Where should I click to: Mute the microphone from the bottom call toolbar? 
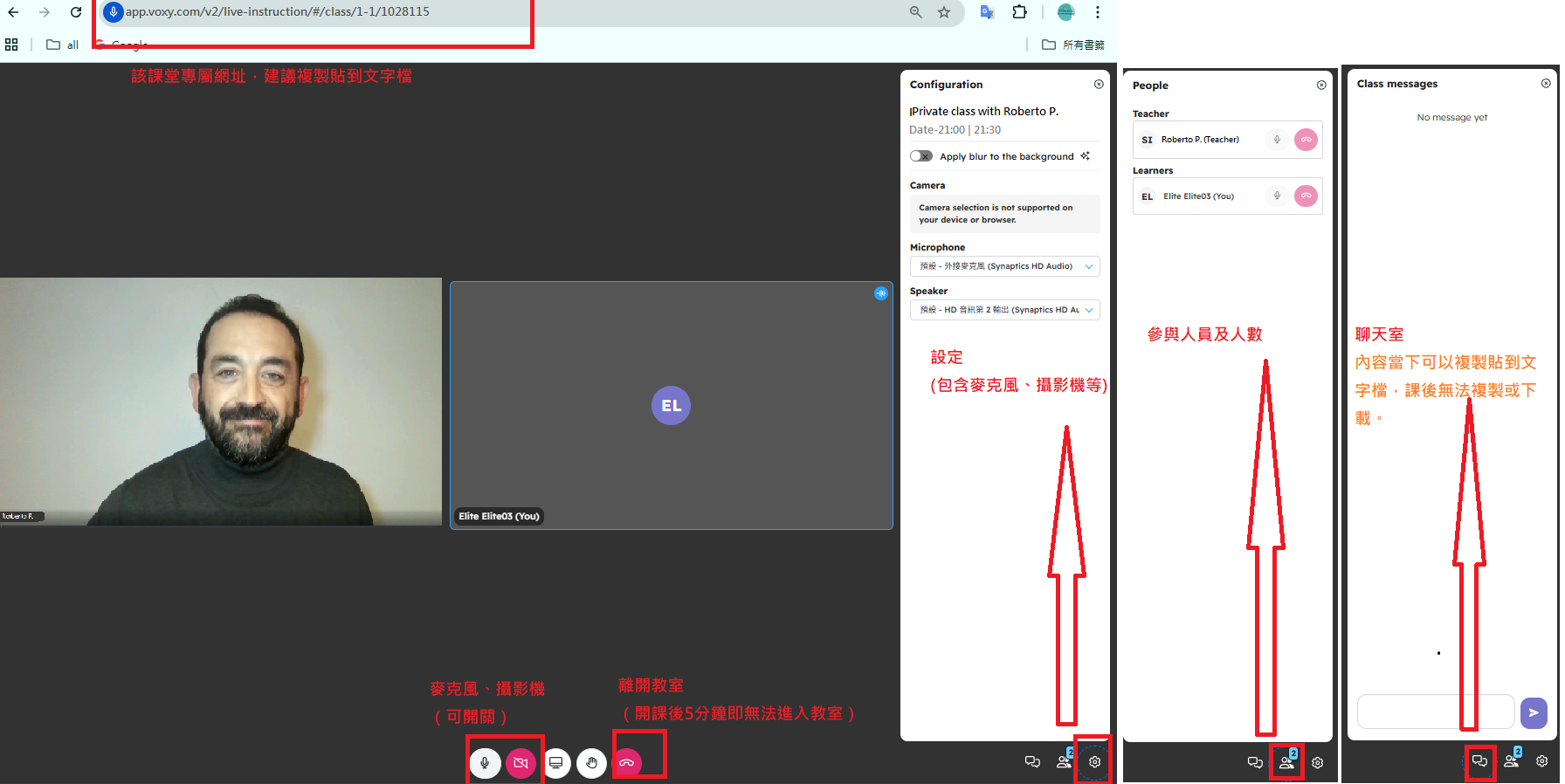[485, 763]
